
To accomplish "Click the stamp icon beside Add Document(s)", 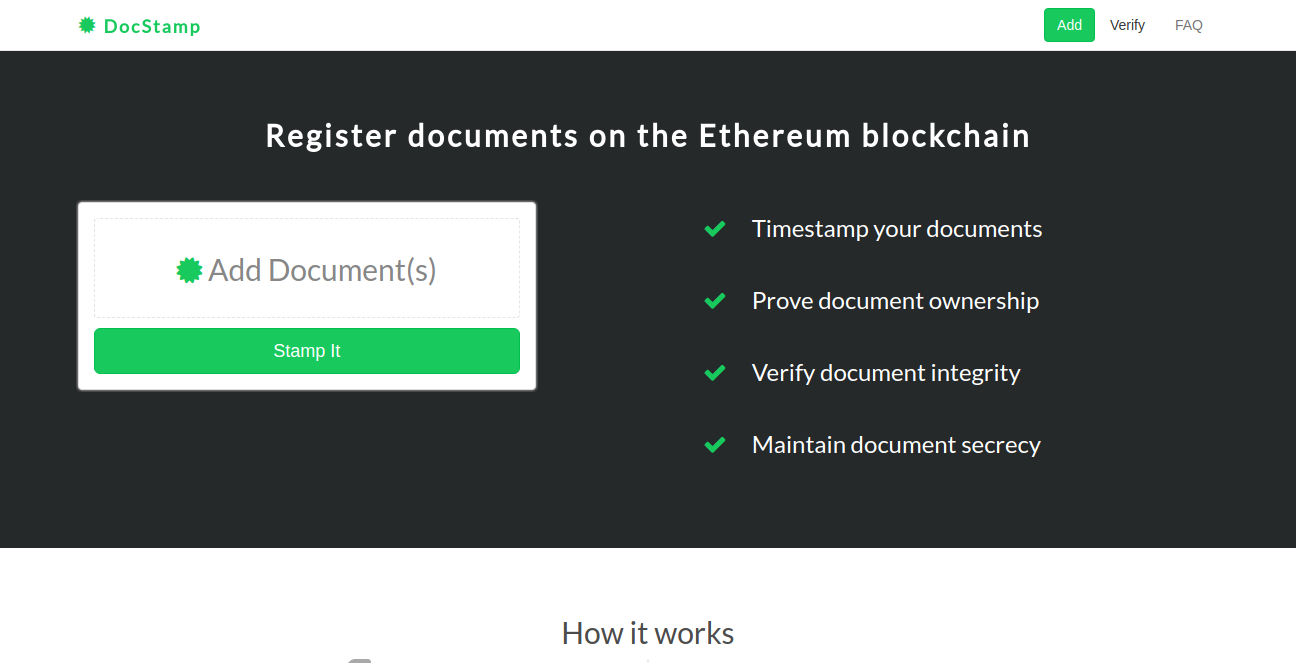I will (189, 270).
